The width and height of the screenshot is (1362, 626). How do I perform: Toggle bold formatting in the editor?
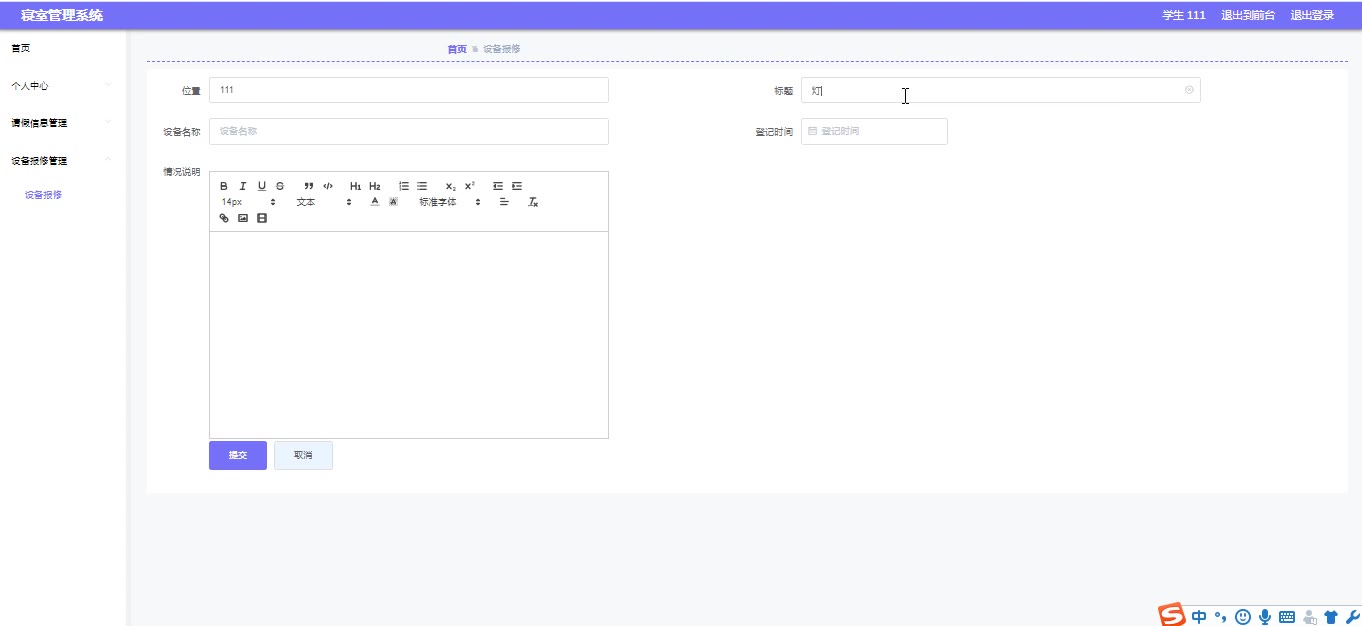(224, 186)
